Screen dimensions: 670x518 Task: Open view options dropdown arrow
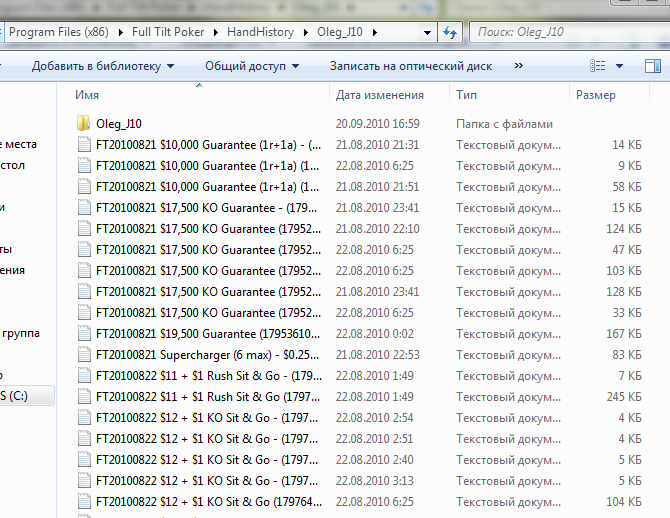click(x=619, y=66)
